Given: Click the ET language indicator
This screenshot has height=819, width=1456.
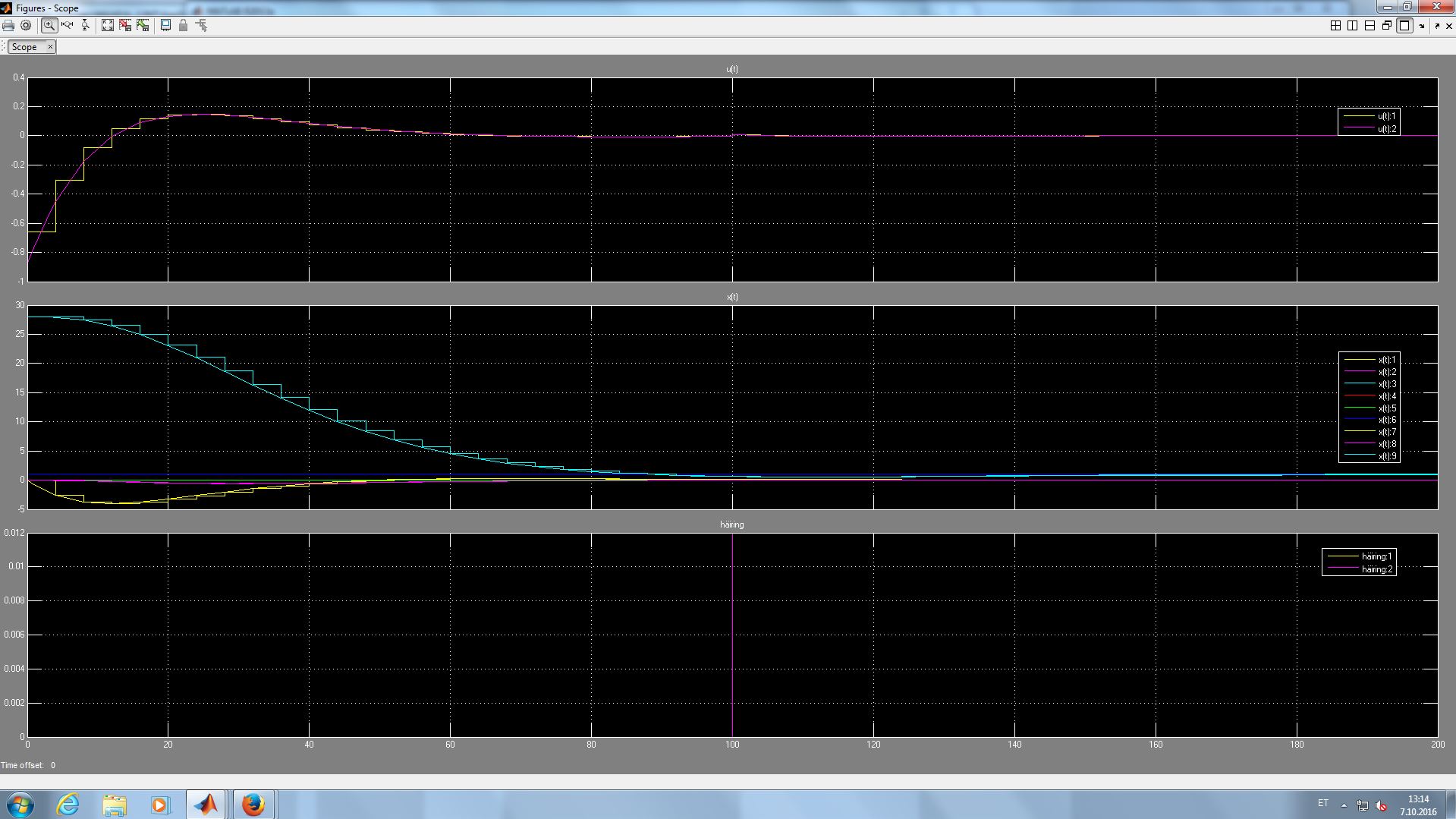Looking at the screenshot, I should pyautogui.click(x=1323, y=803).
